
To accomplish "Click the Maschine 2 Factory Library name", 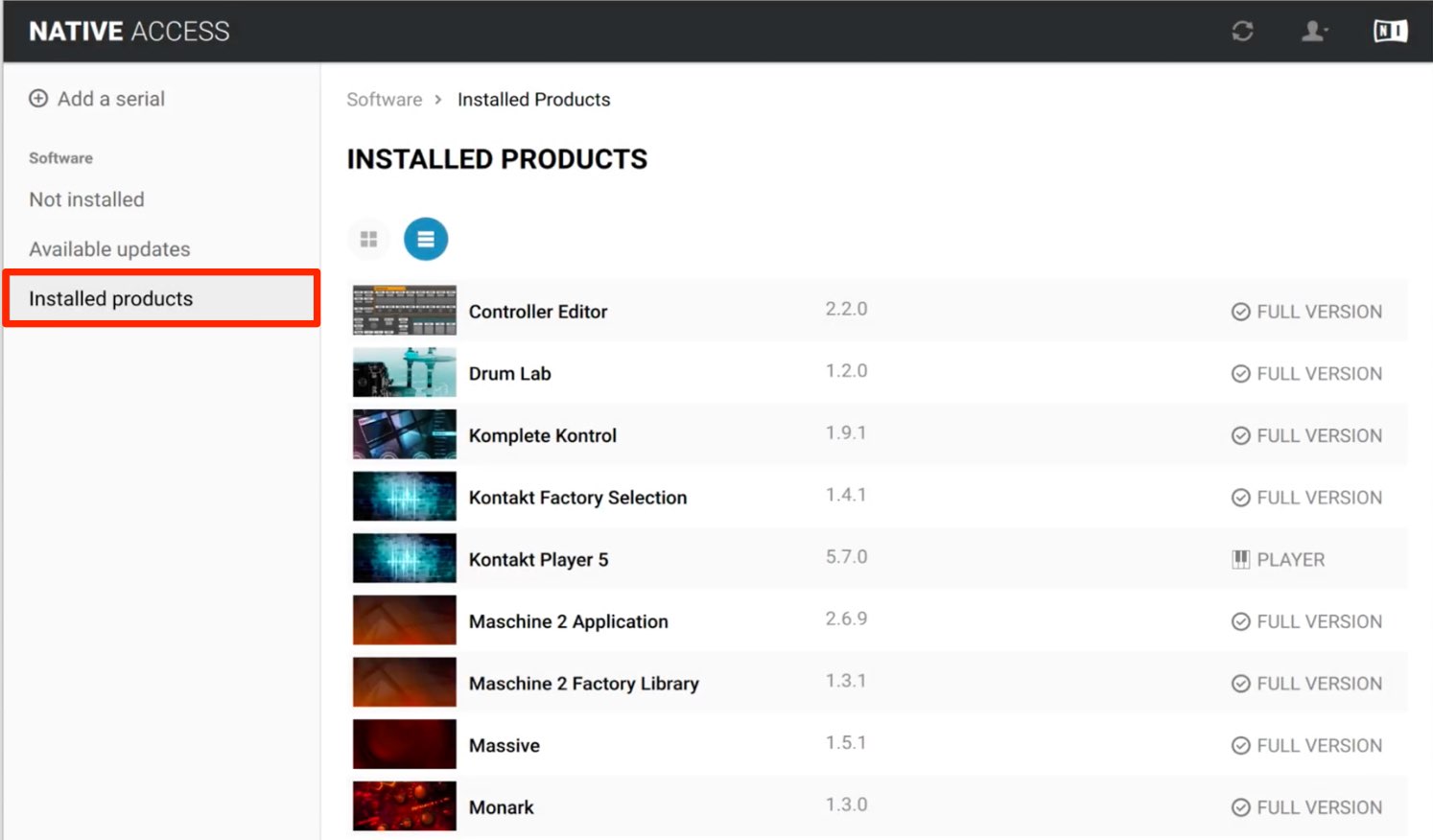I will pyautogui.click(x=583, y=684).
